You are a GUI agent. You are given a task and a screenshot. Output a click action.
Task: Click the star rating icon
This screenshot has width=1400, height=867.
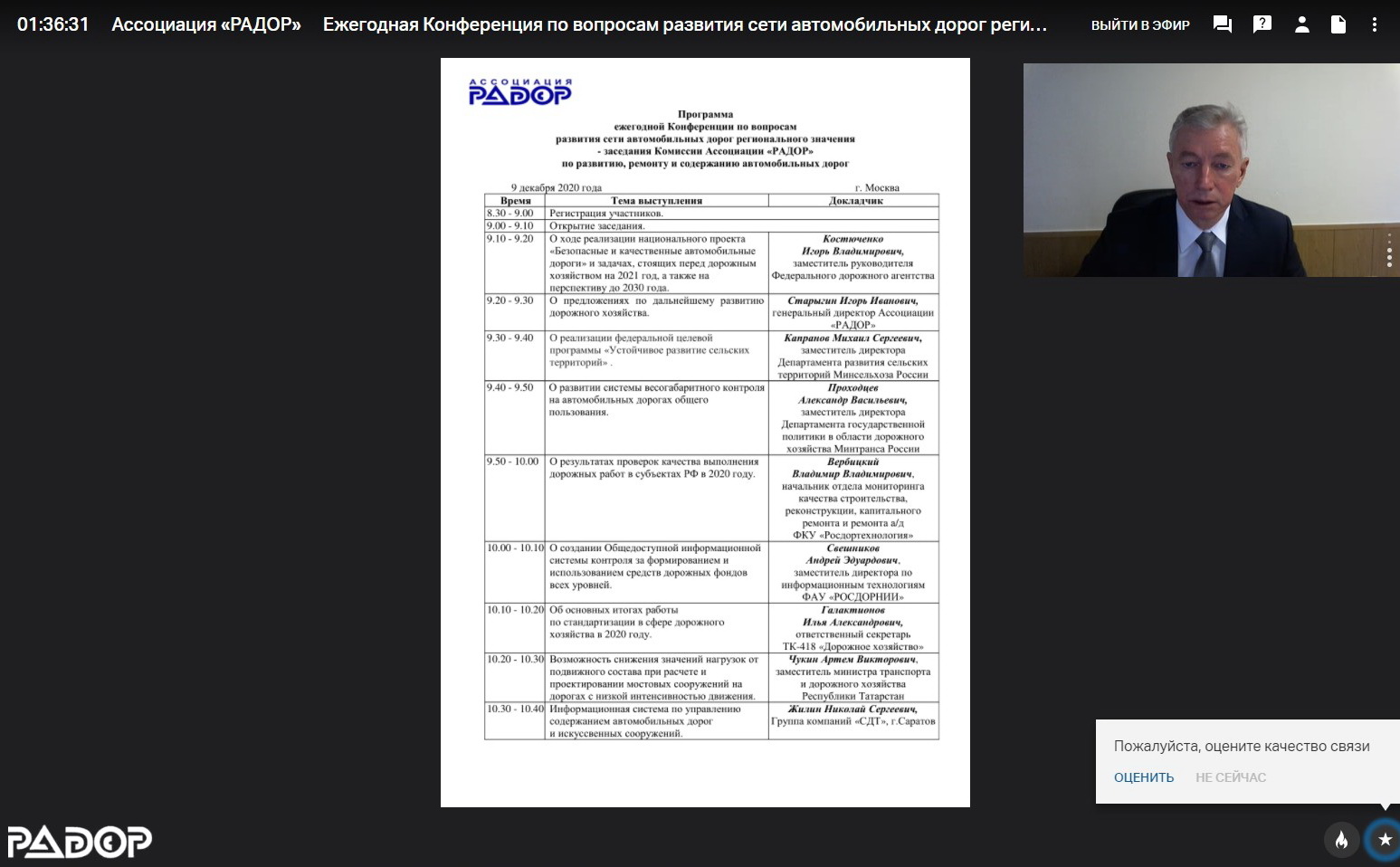pyautogui.click(x=1384, y=840)
